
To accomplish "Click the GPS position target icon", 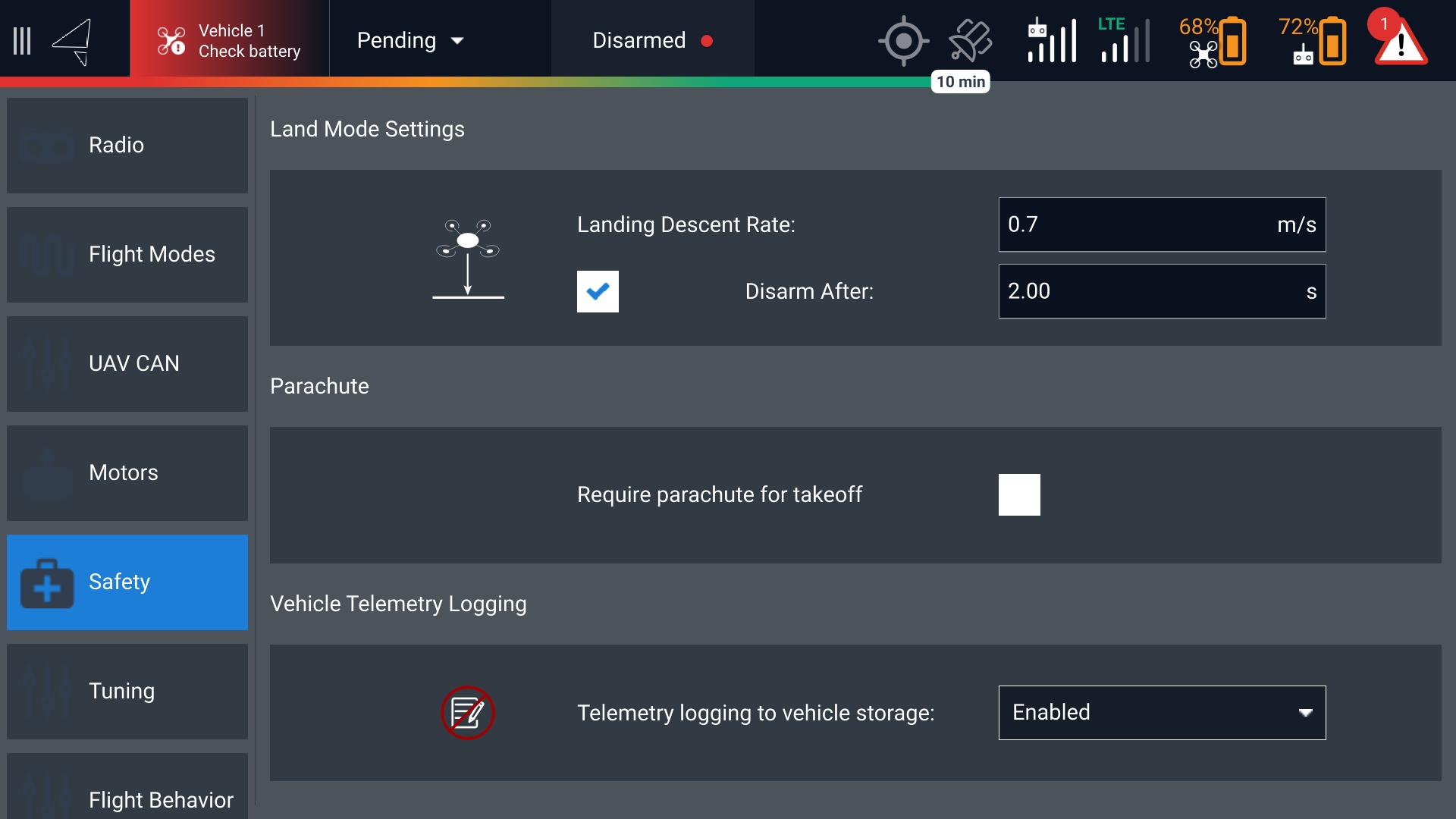I will tap(903, 41).
